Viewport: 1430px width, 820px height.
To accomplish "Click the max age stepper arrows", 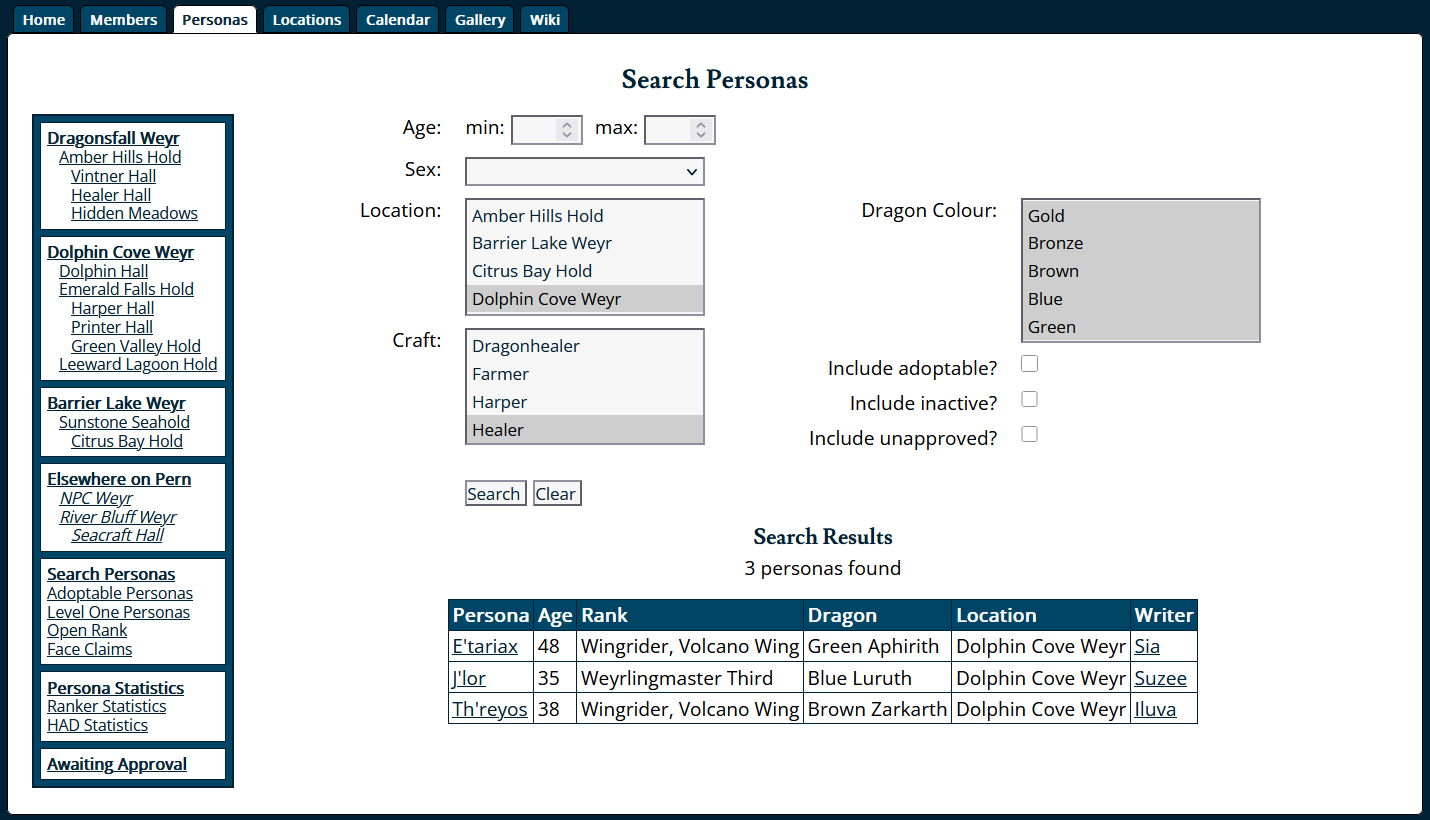I will (x=701, y=130).
